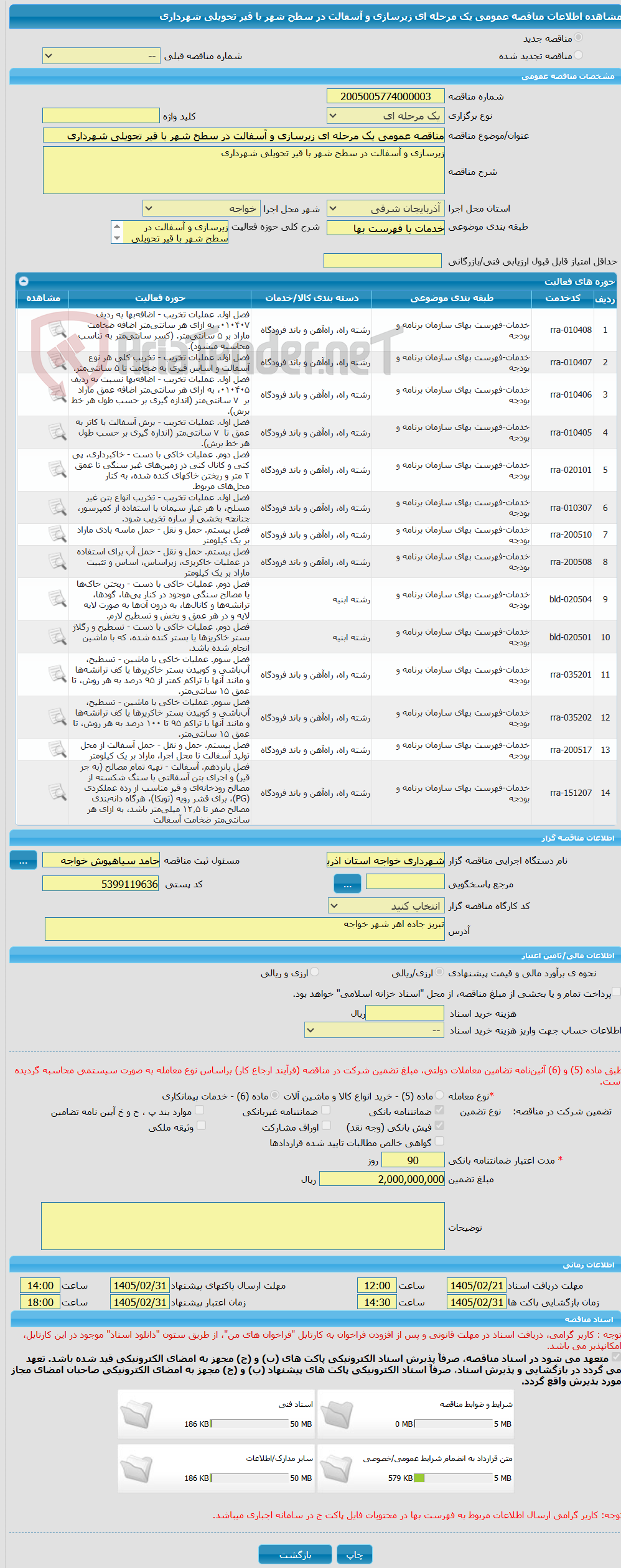The image size is (621, 1568).
Task: Open view icon for row rra-010408
Action: [x=57, y=329]
